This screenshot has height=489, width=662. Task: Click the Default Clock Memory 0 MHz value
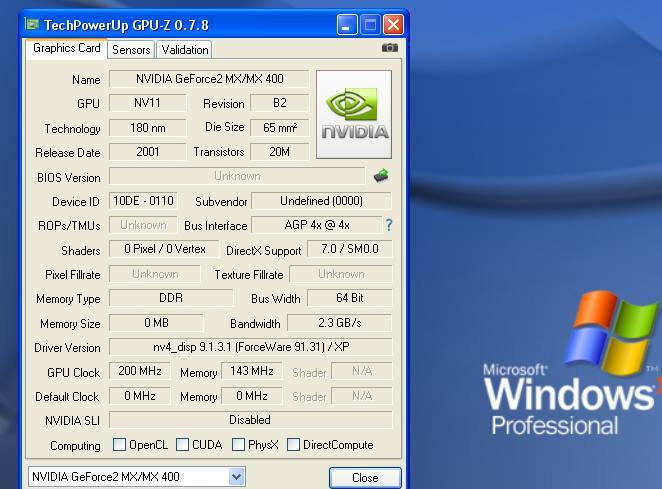point(252,396)
